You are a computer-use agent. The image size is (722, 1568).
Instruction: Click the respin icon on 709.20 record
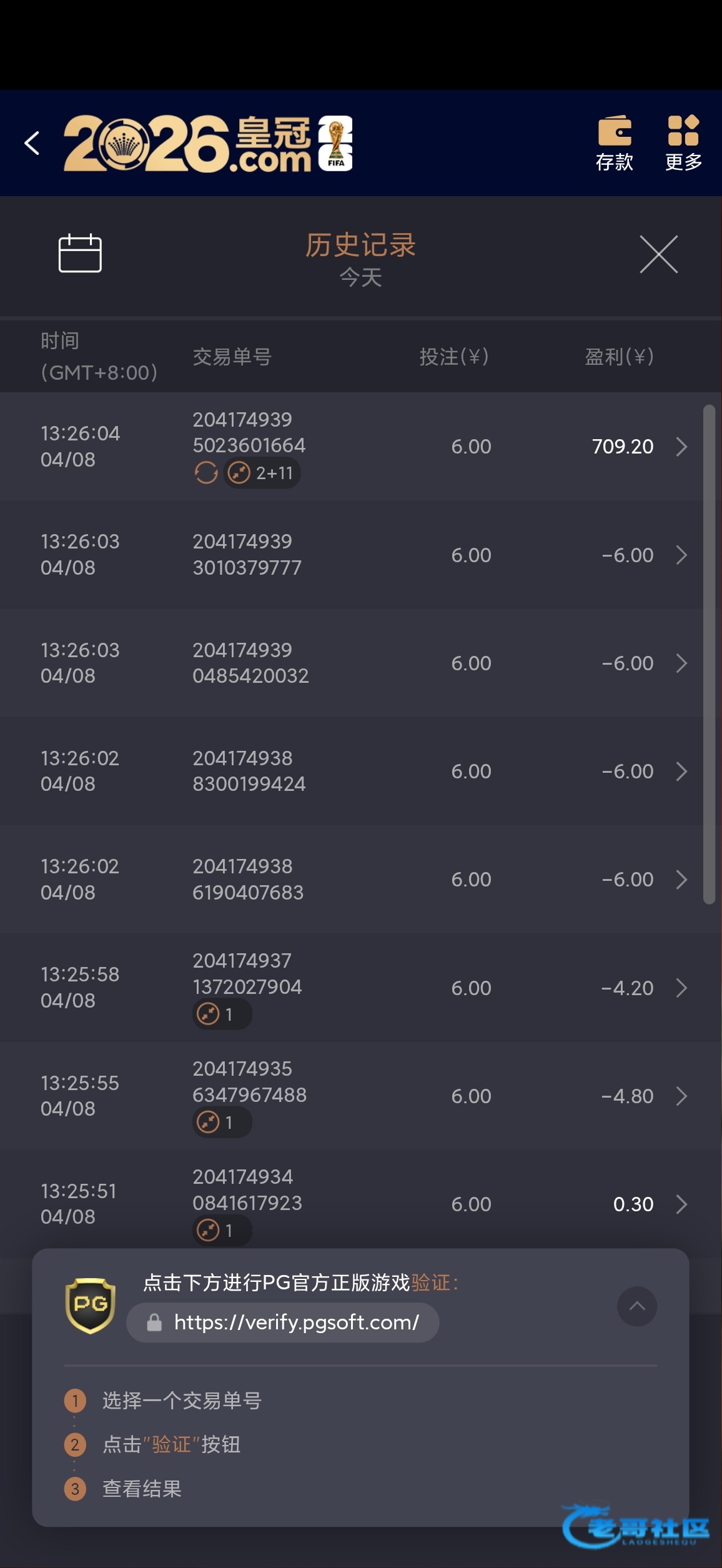pyautogui.click(x=205, y=473)
